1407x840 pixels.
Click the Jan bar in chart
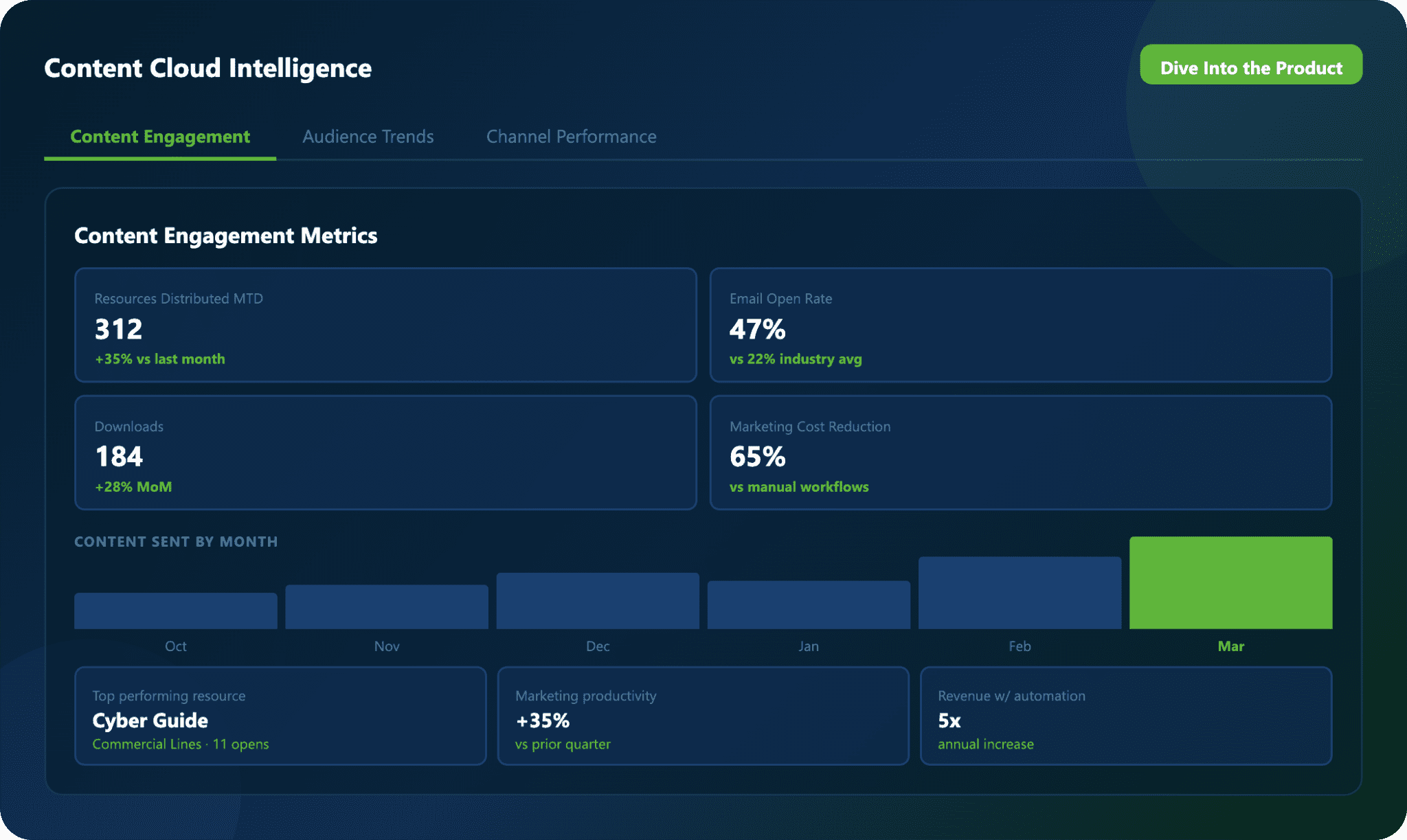click(809, 605)
